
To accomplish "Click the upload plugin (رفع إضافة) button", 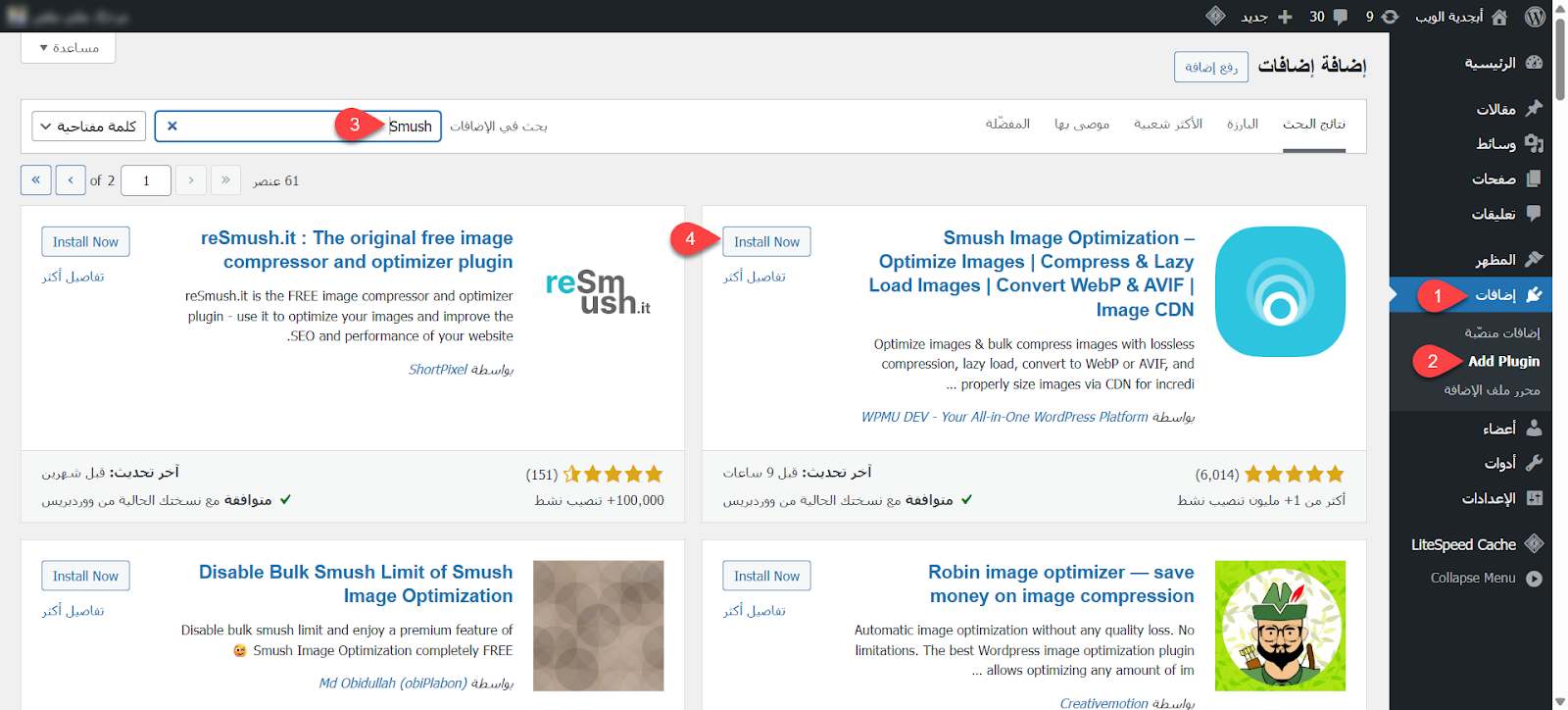I will click(x=1211, y=67).
